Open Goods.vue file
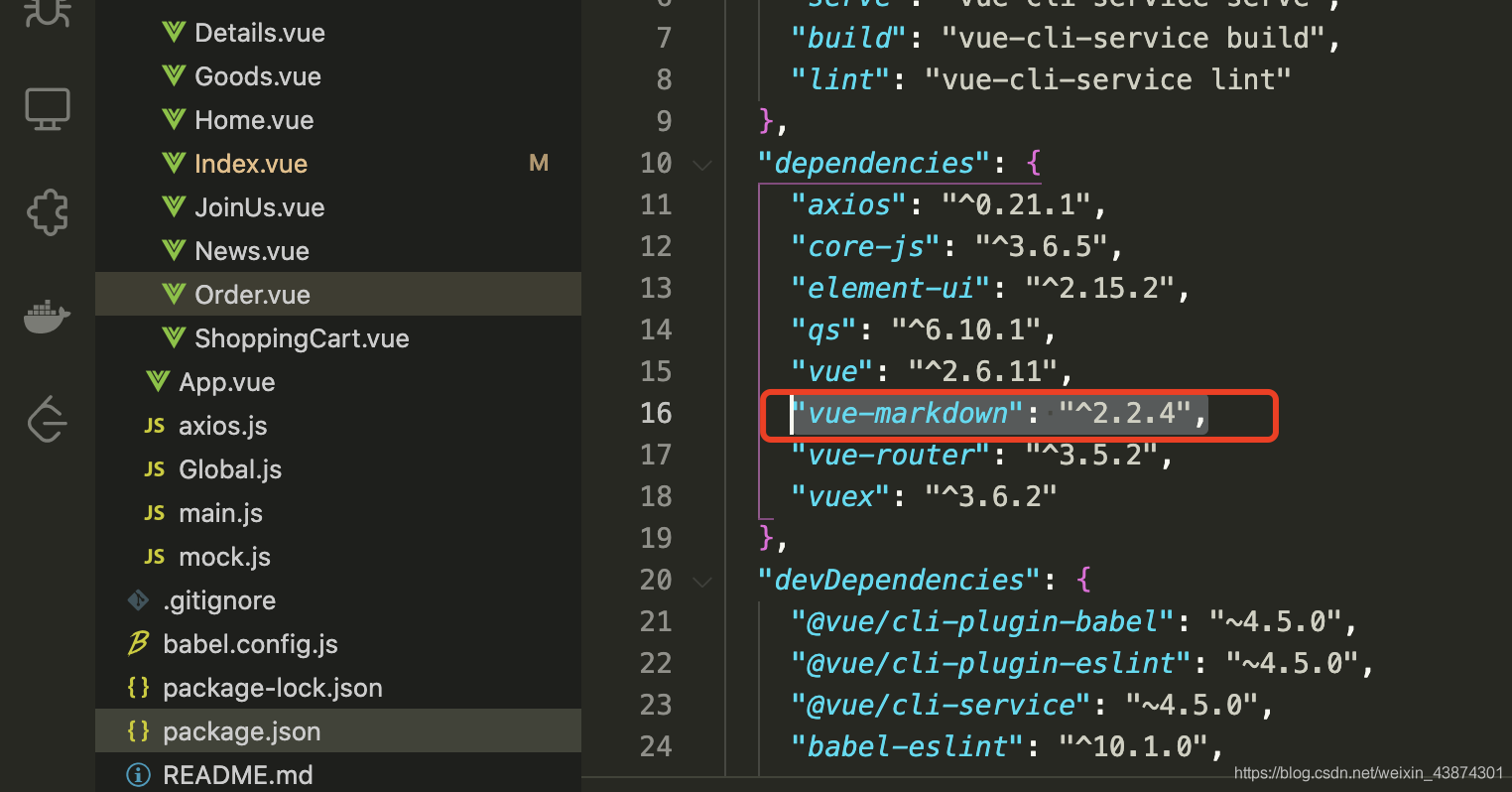The width and height of the screenshot is (1512, 792). [x=258, y=76]
